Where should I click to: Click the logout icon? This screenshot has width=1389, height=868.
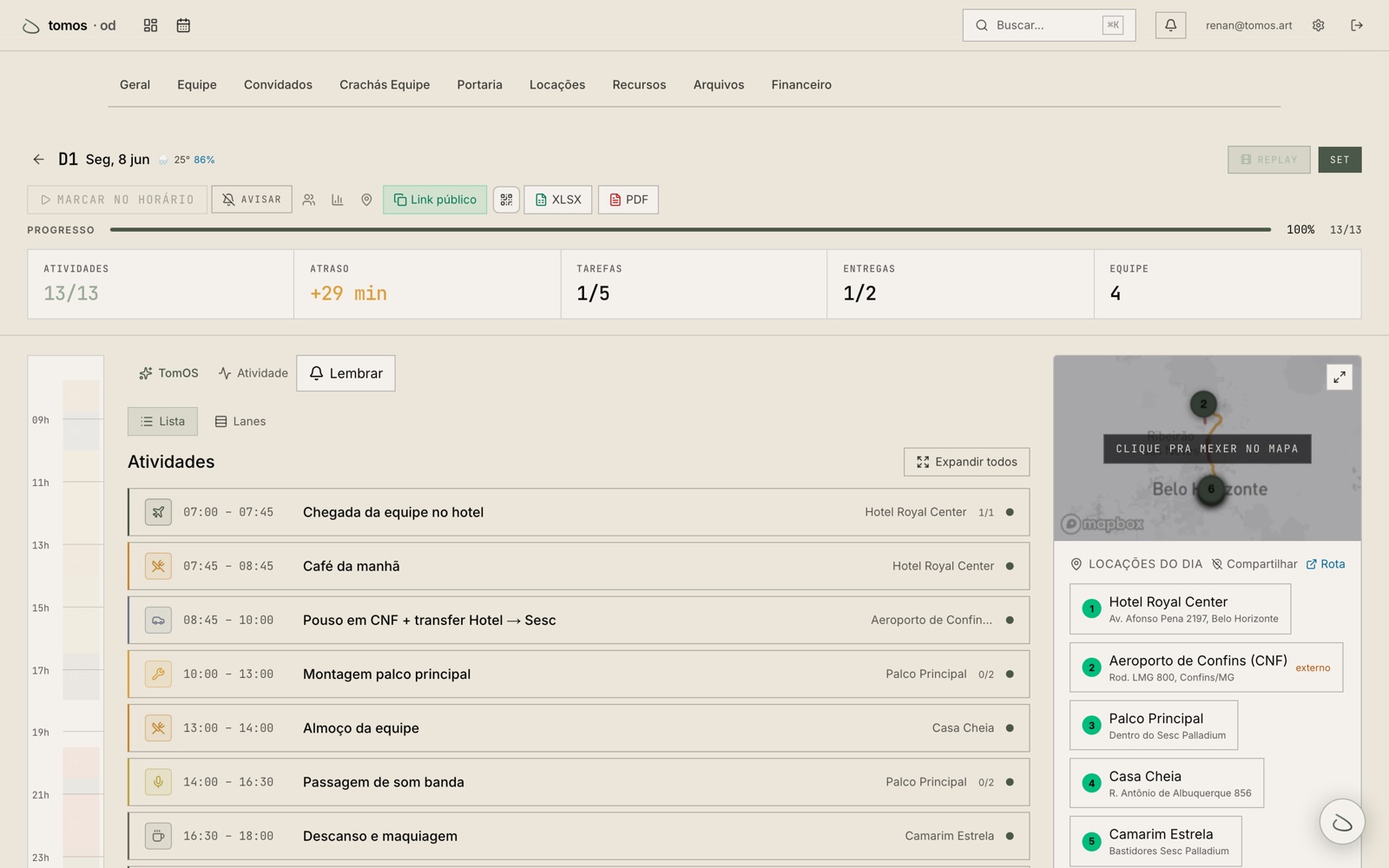coord(1357,25)
